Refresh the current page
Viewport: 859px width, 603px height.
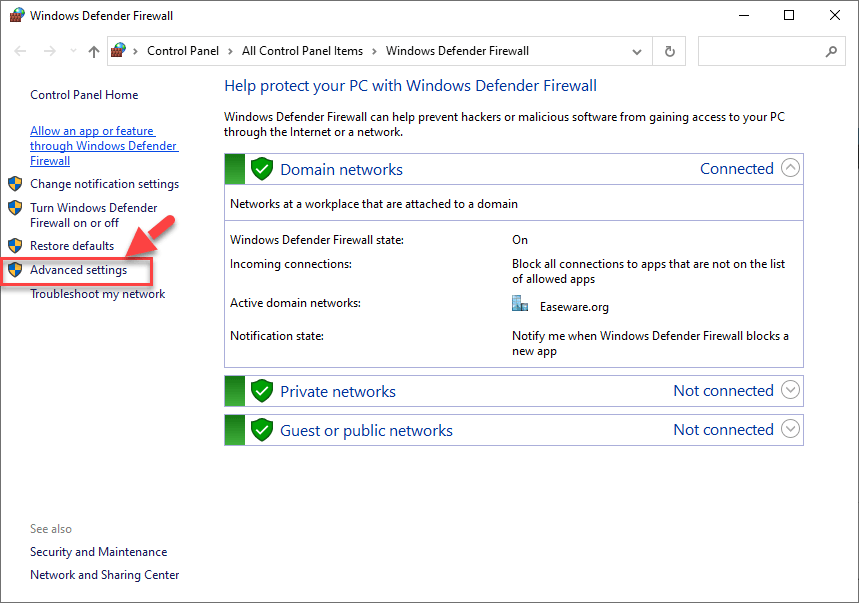coord(669,51)
